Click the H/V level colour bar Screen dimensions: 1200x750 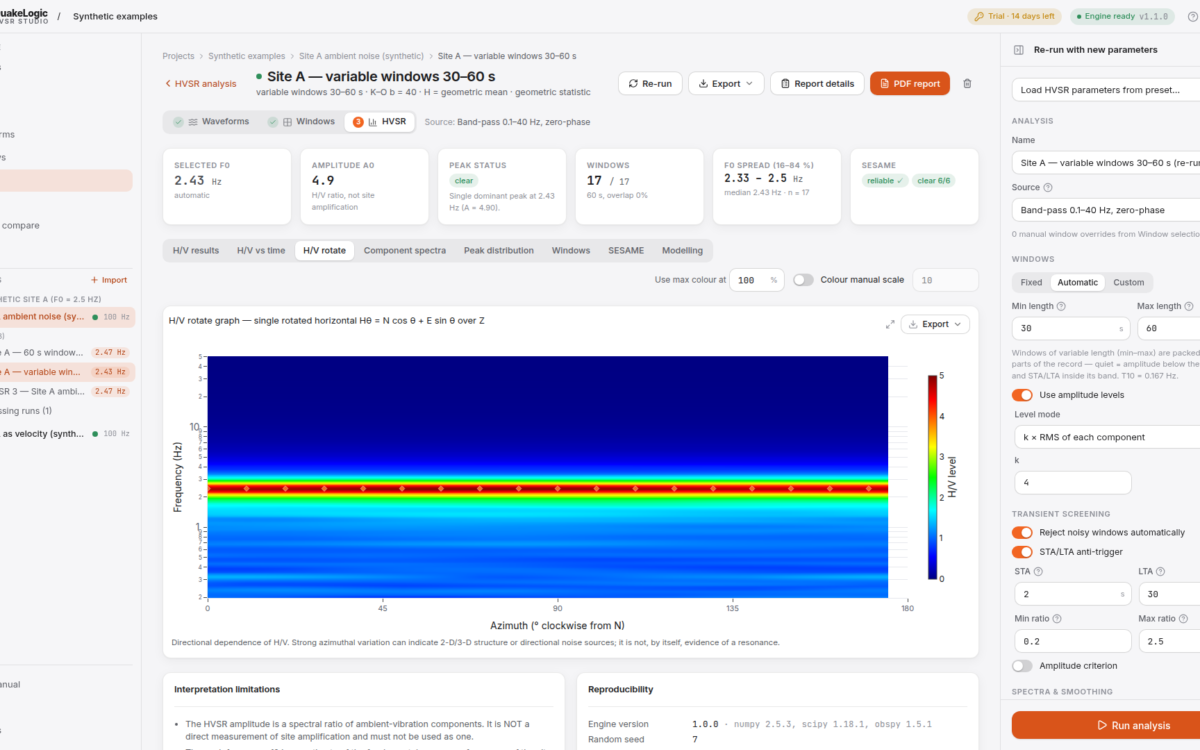932,477
